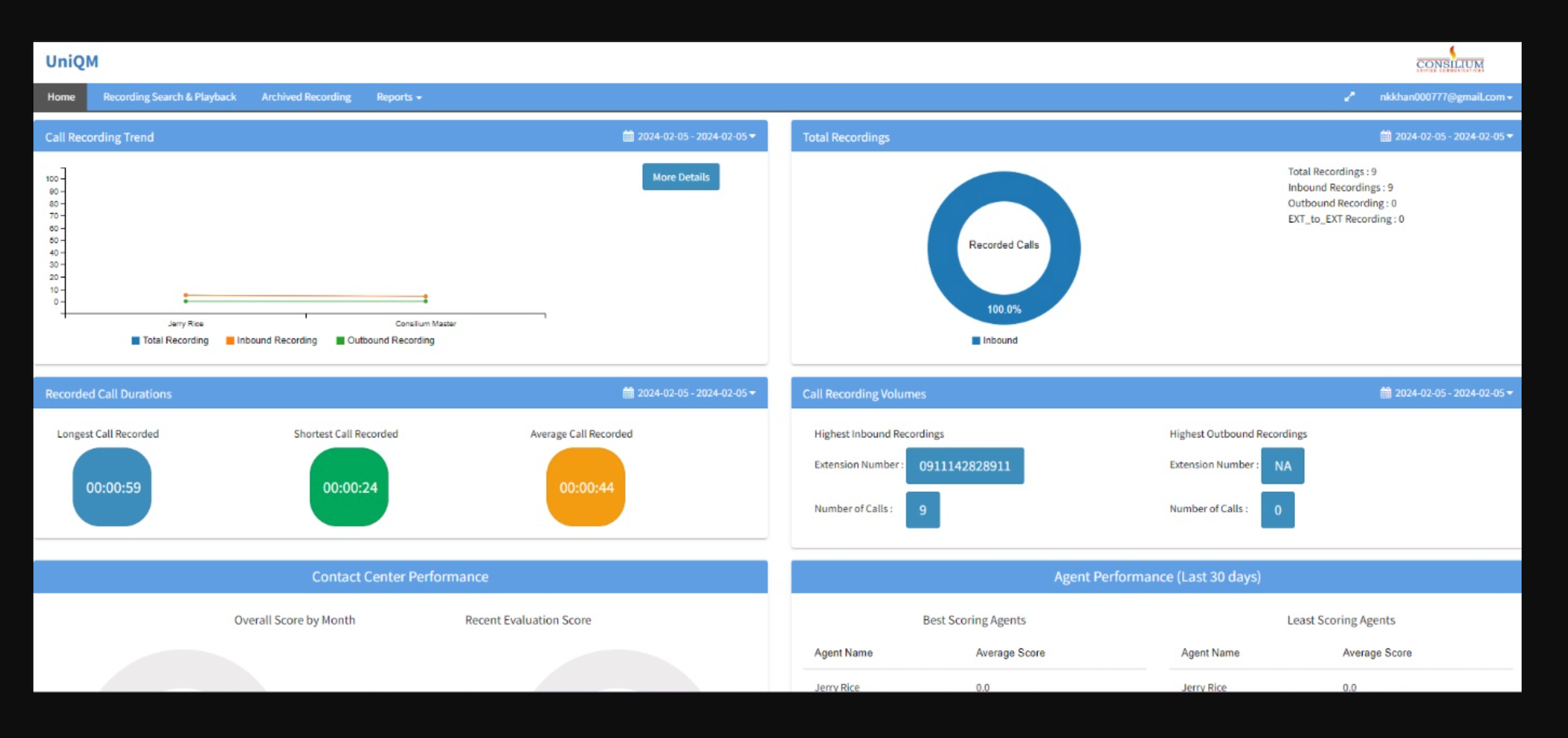1568x738 pixels.
Task: Click Jerry Rice data point on trend chart
Action: 186,295
